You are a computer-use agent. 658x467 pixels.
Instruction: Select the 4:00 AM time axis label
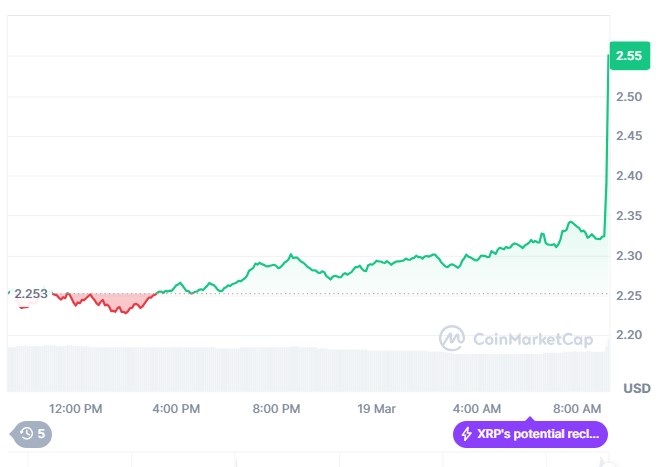477,408
